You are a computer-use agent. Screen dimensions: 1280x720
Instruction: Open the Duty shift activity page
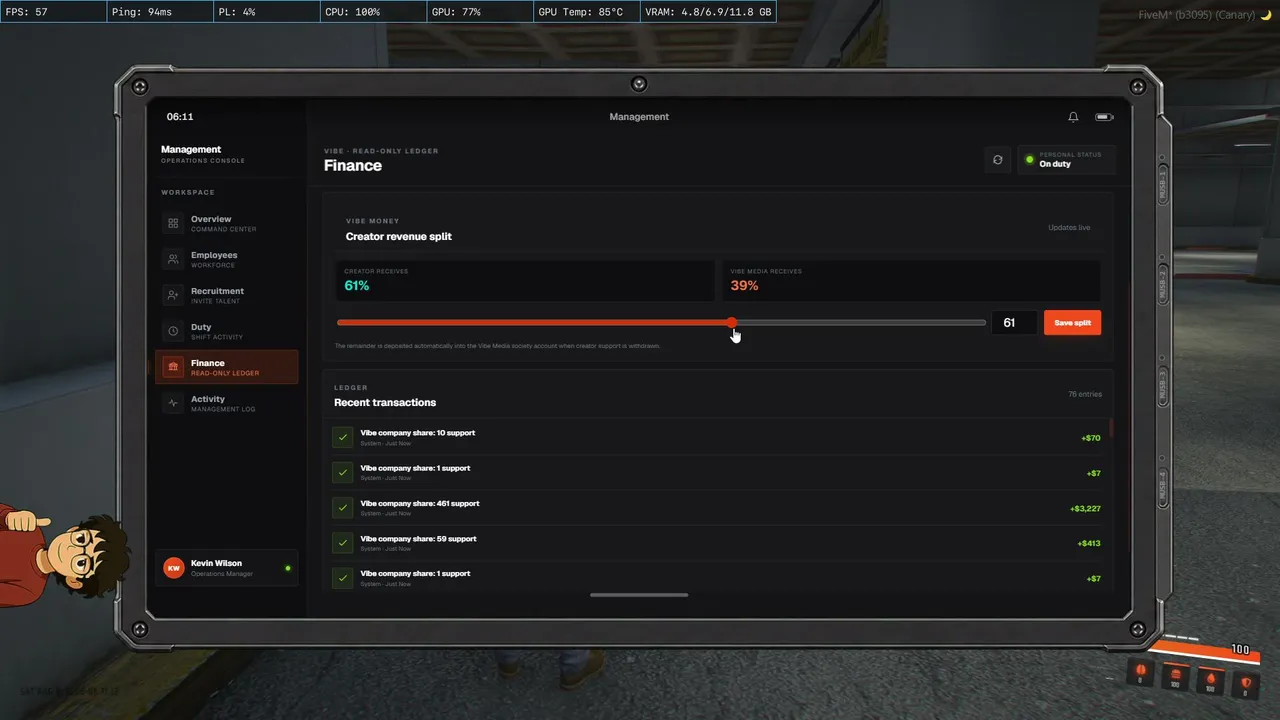(227, 331)
